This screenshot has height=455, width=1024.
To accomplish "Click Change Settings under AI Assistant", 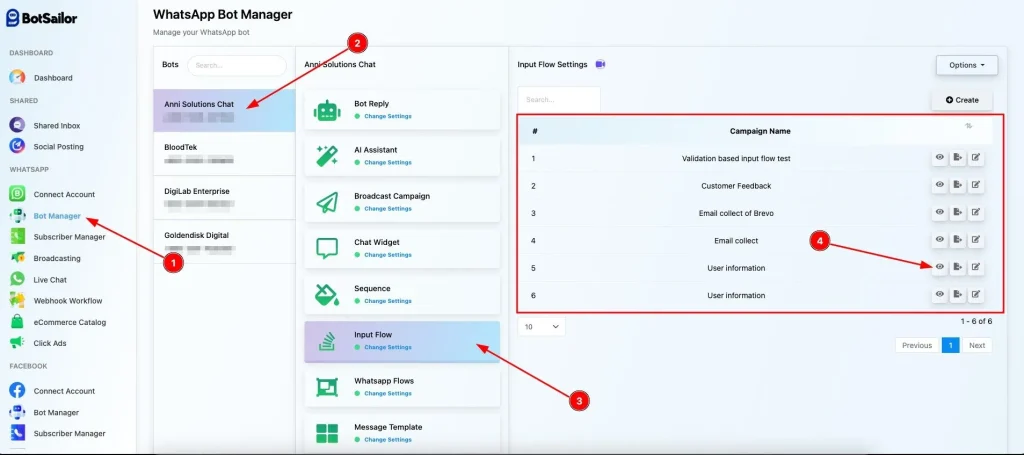I will (387, 163).
